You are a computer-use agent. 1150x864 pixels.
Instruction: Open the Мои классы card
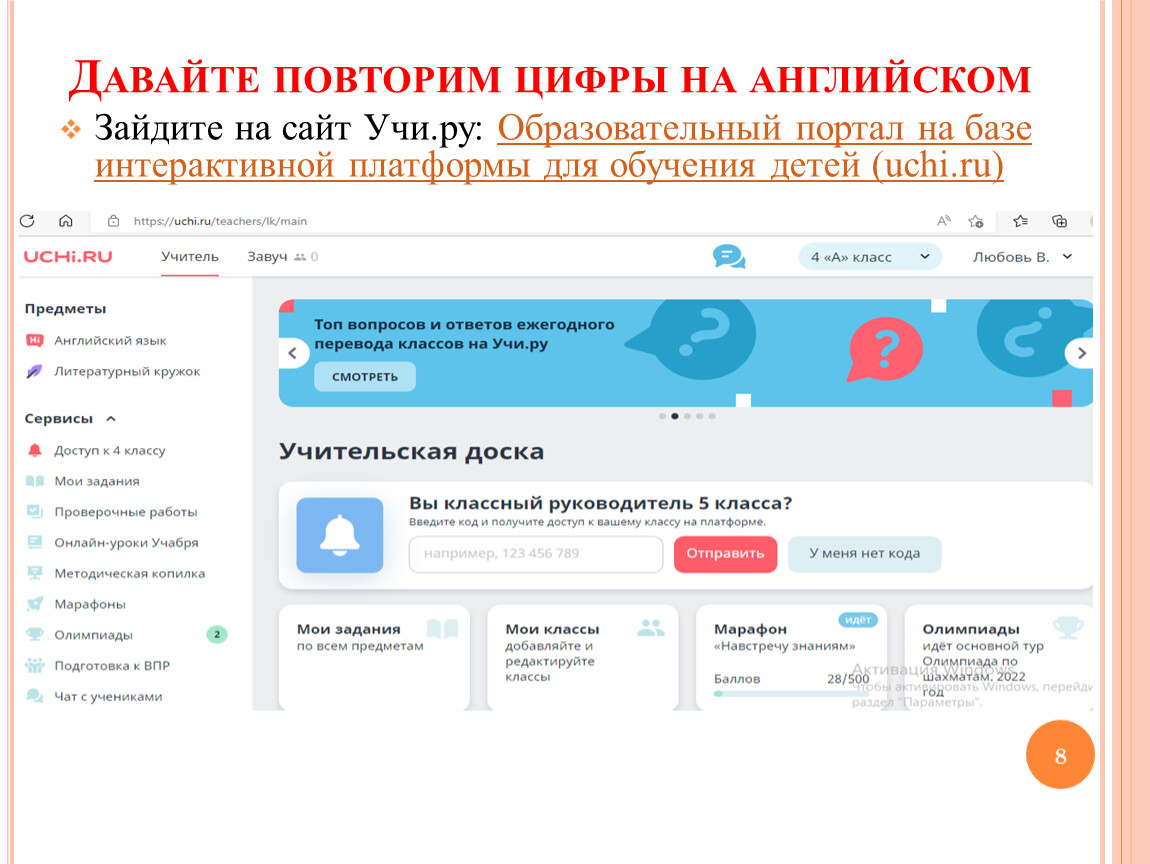[582, 657]
